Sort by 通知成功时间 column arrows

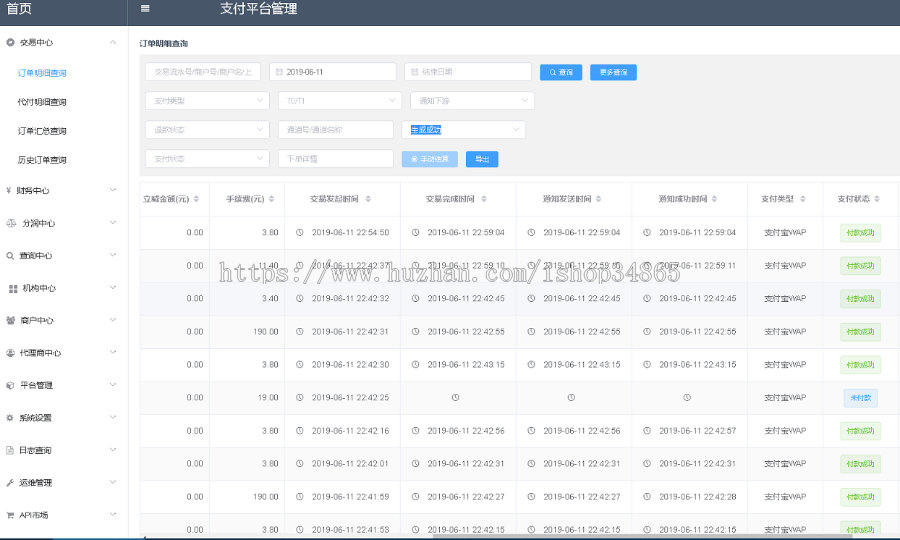click(715, 199)
